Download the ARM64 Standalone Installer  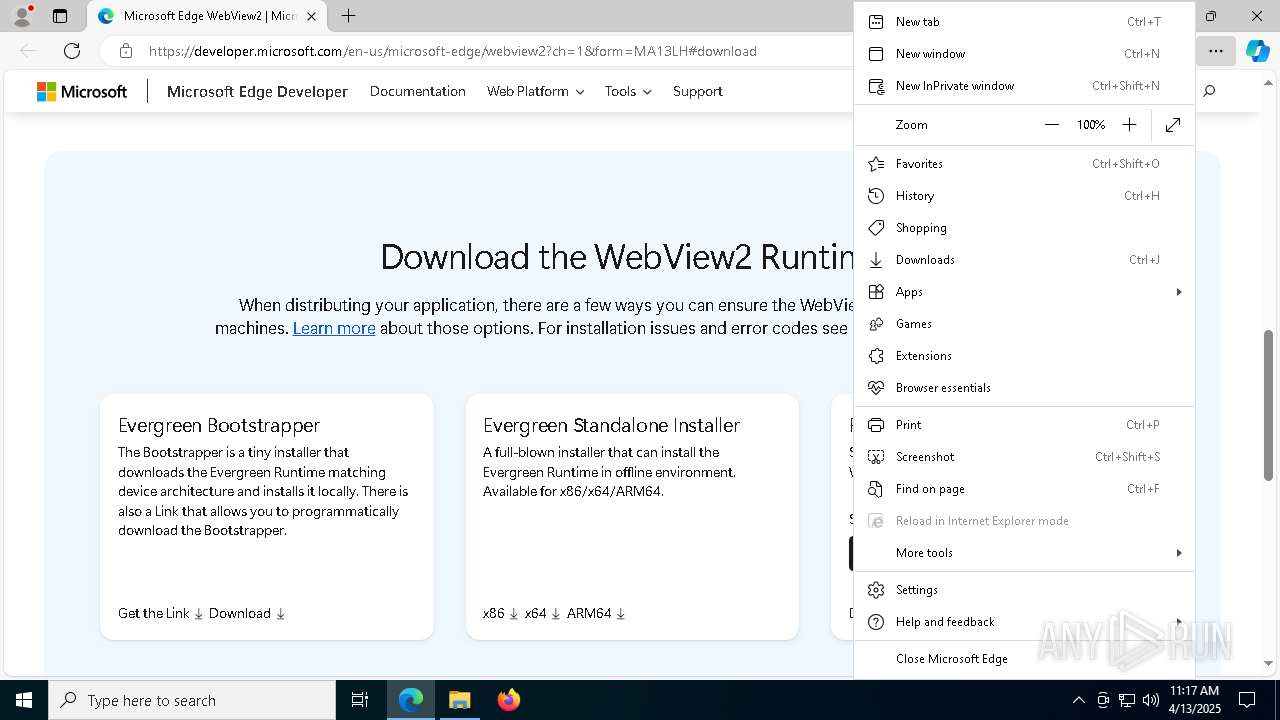point(596,614)
